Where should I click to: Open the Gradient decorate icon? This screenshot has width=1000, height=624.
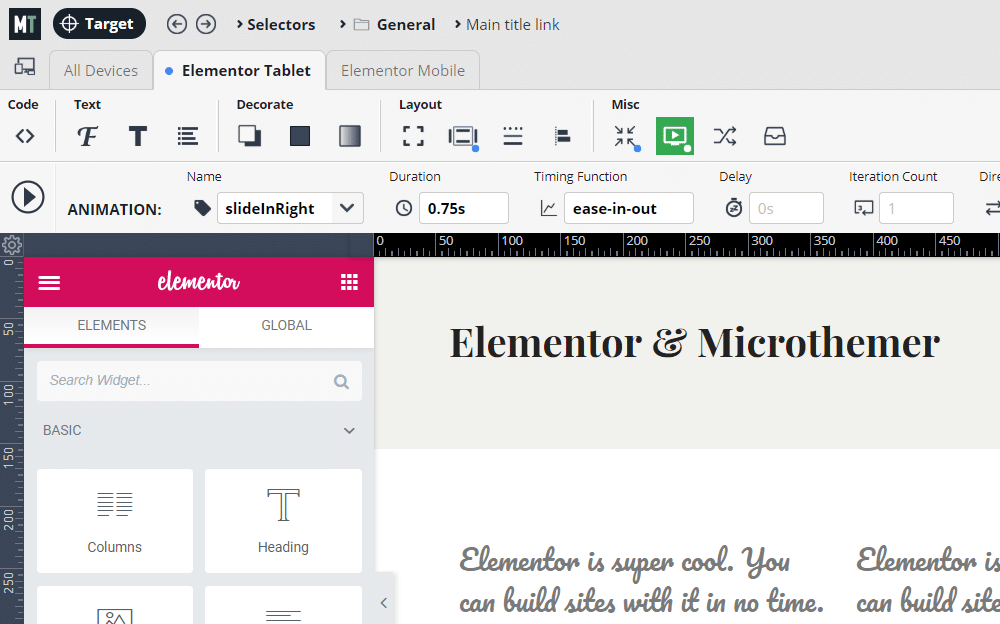point(349,136)
